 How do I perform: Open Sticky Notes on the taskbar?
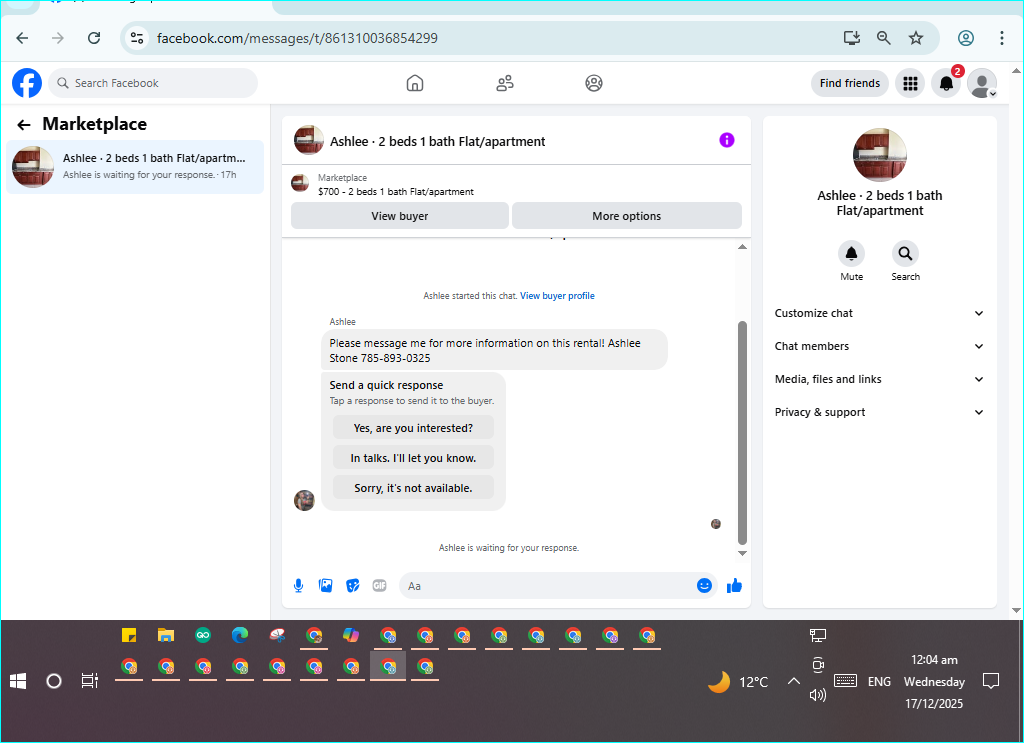[x=129, y=635]
